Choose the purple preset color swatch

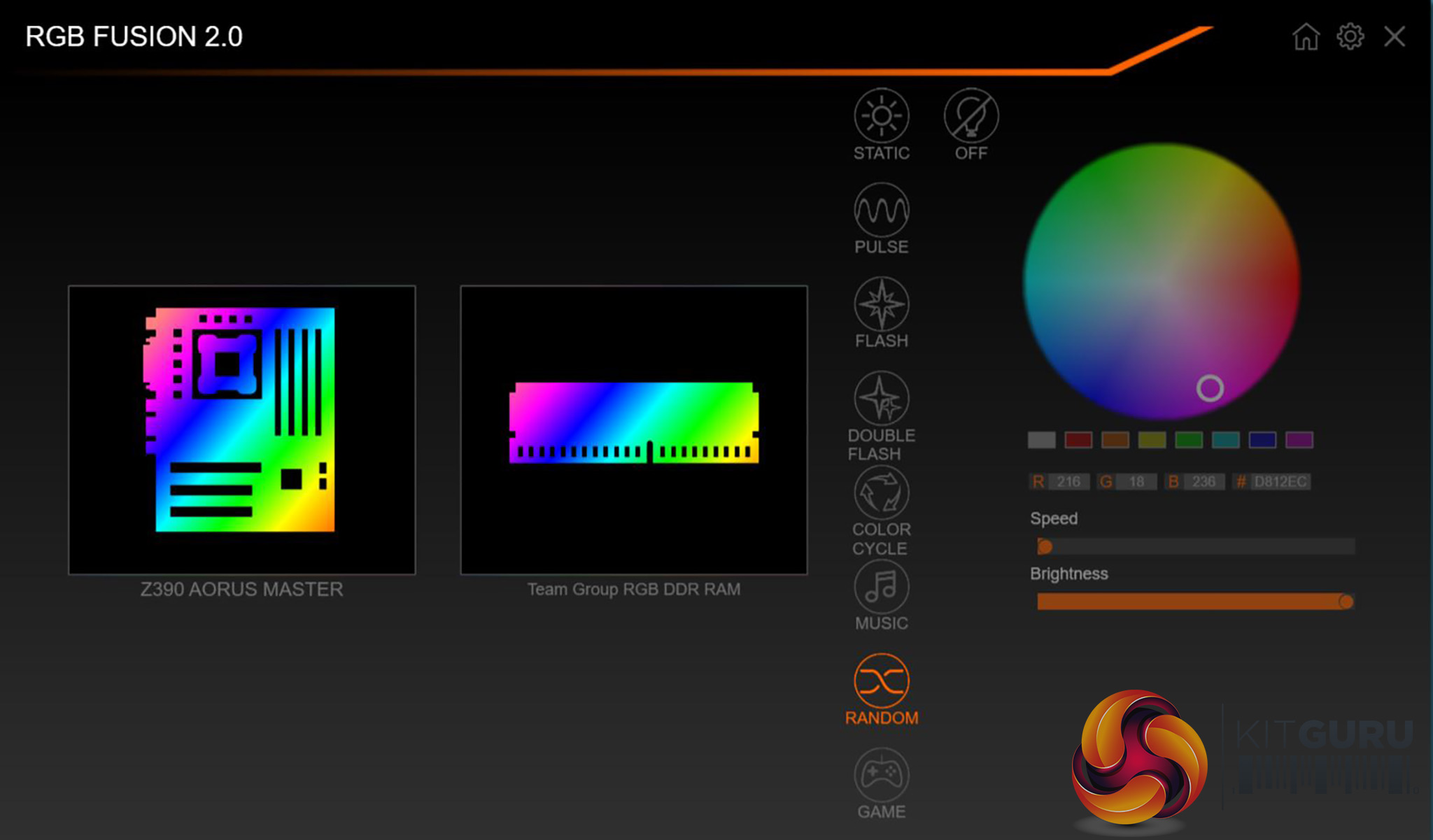pyautogui.click(x=1299, y=440)
